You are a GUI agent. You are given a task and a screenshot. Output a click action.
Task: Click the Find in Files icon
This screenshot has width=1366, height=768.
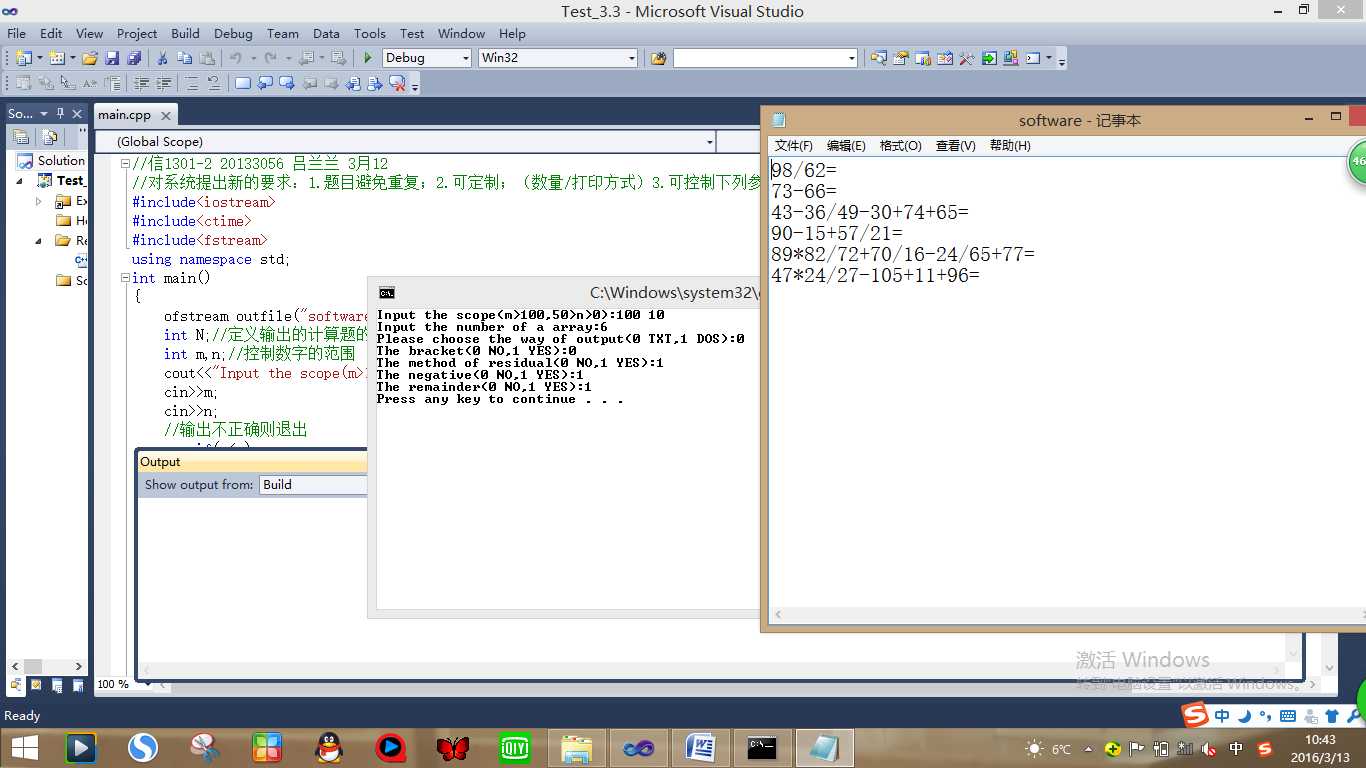click(x=658, y=58)
